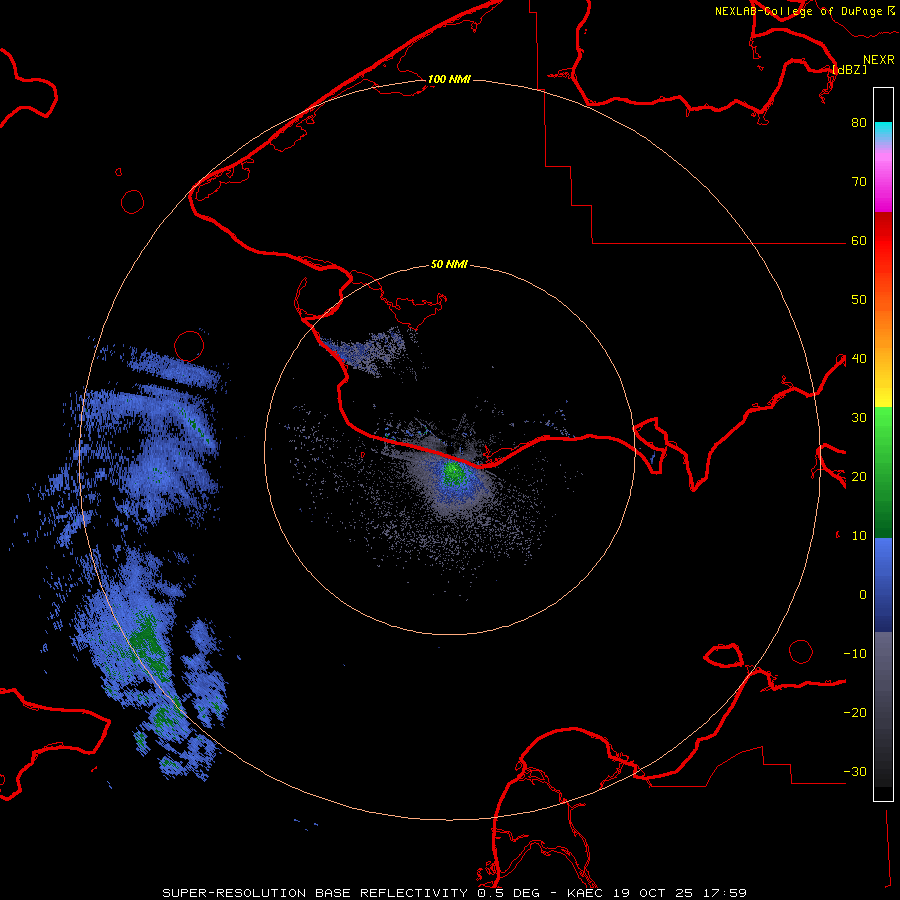Click the 50 value on color scale
Viewport: 900px width, 900px height.
tap(859, 300)
